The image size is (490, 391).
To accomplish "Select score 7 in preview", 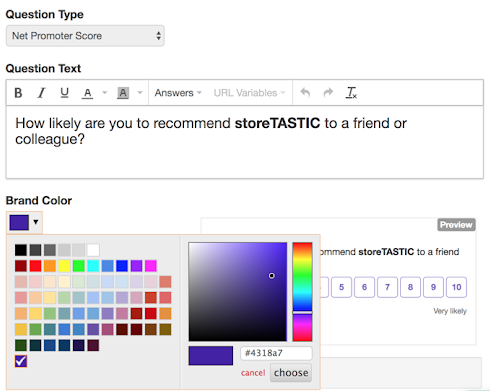I will [387, 287].
